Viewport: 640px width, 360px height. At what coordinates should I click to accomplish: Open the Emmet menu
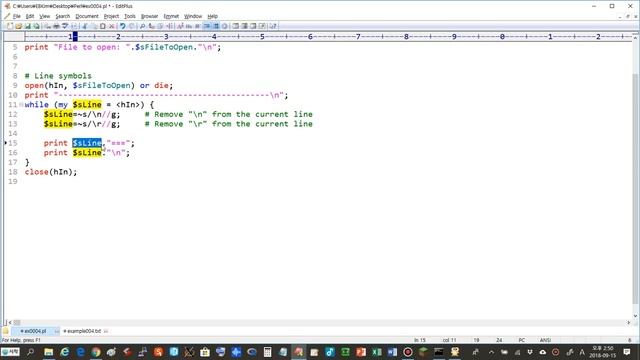pyautogui.click(x=171, y=16)
